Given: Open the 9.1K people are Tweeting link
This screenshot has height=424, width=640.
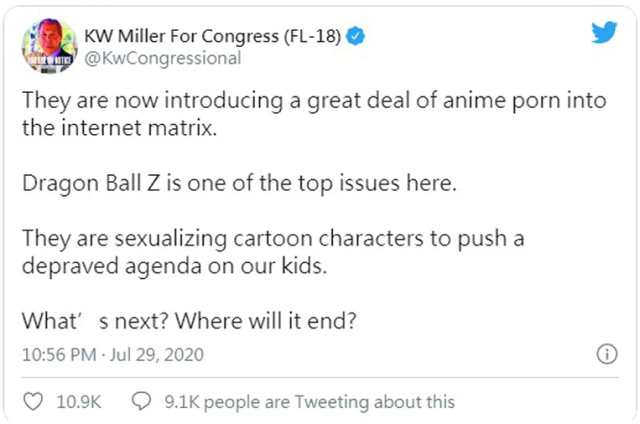Looking at the screenshot, I should pos(308,401).
